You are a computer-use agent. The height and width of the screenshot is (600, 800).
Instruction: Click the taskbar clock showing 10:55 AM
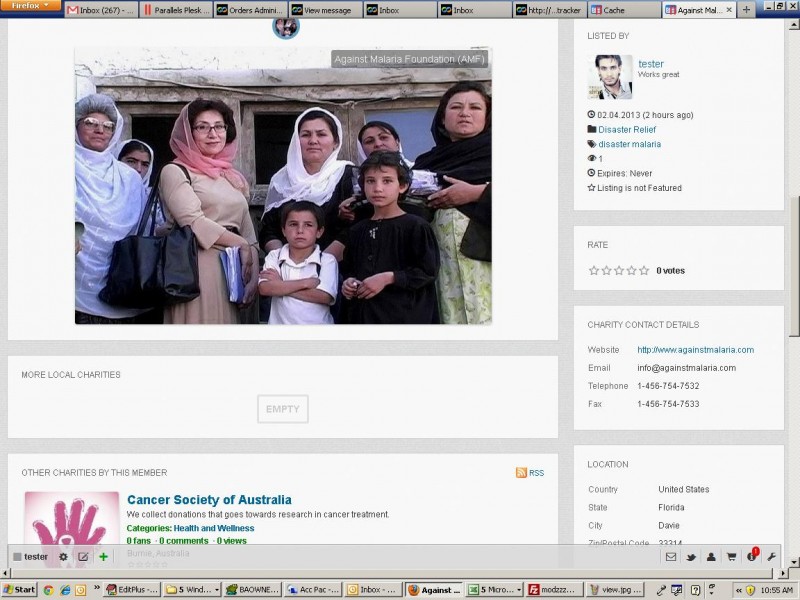[x=777, y=590]
